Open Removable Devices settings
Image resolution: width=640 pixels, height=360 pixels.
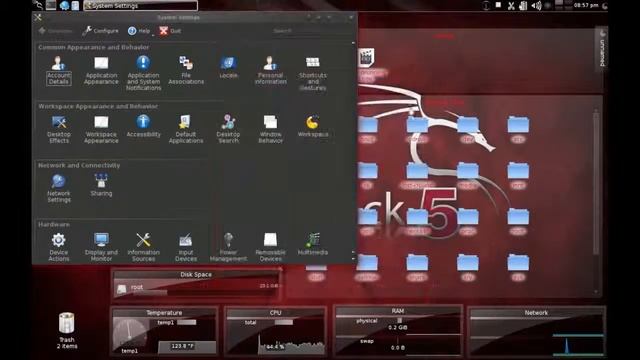270,247
